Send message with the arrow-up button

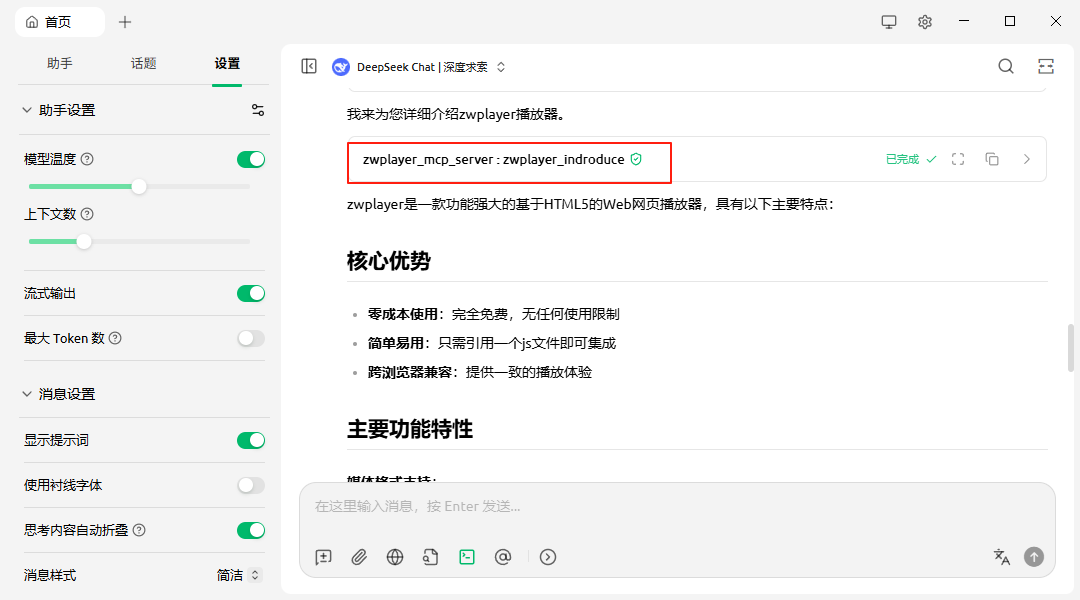1034,557
